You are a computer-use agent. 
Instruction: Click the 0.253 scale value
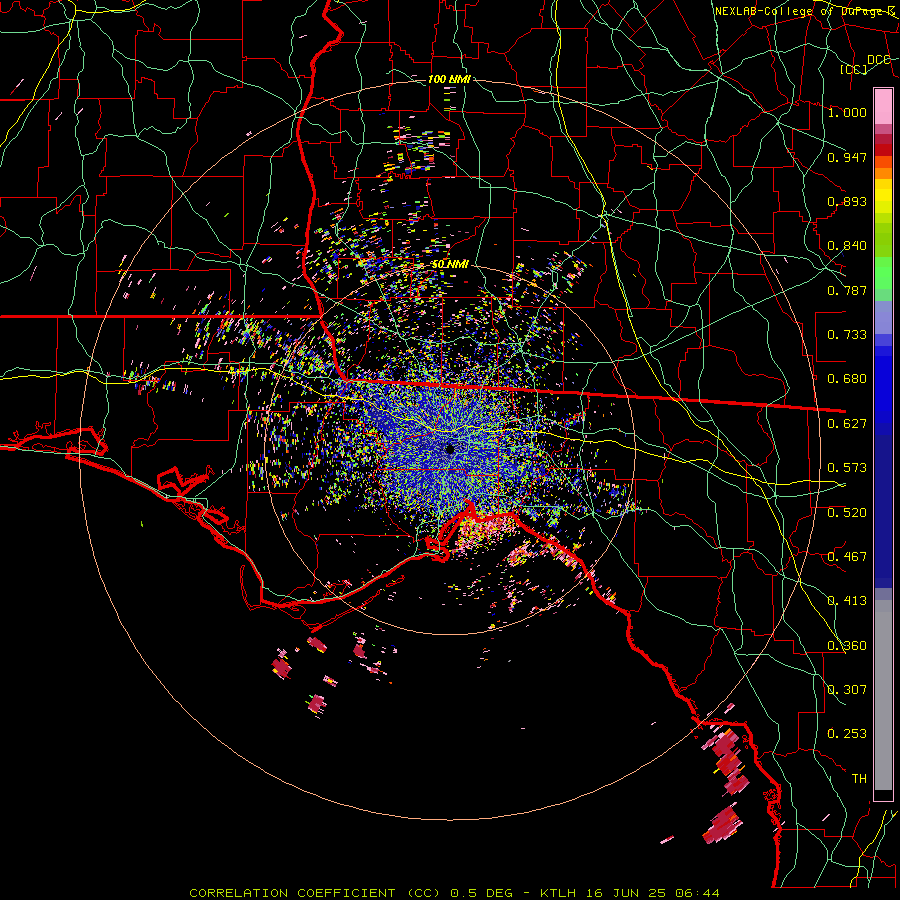(847, 734)
